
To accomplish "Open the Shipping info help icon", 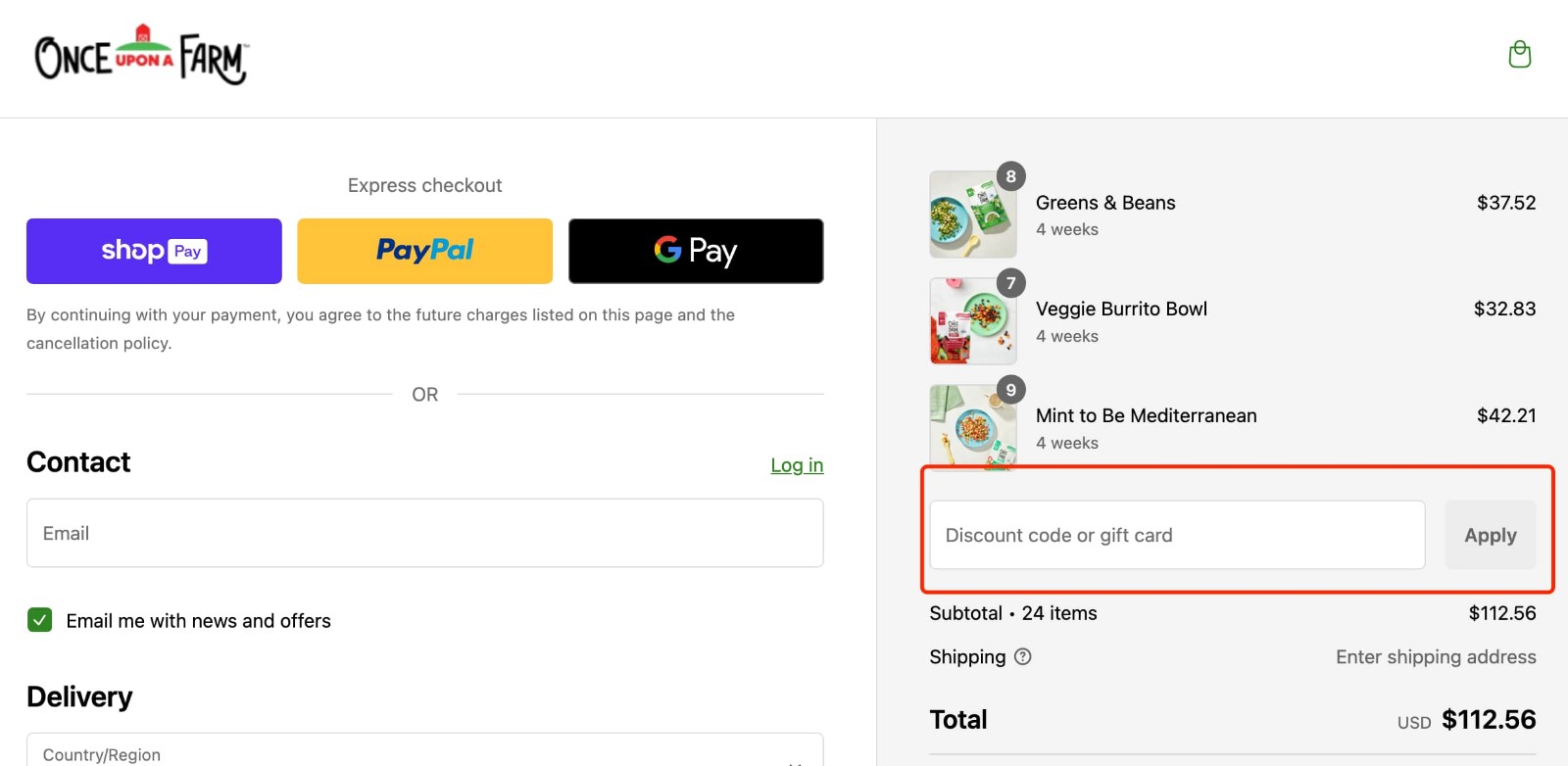I will click(1023, 656).
